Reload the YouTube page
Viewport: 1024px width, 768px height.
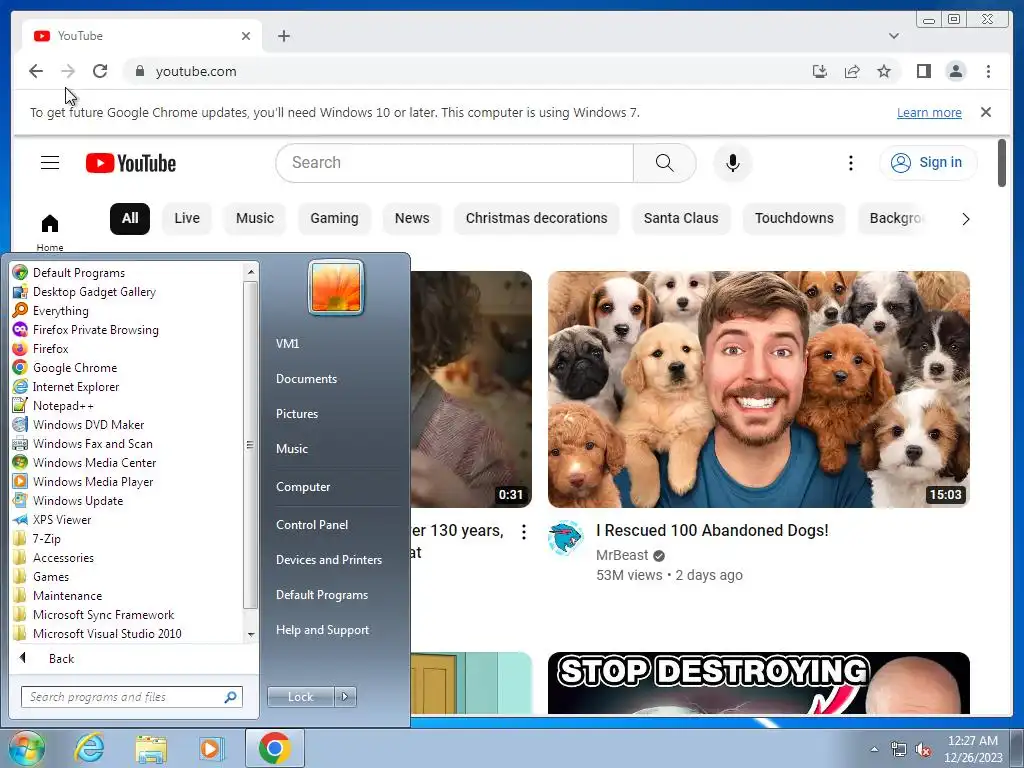(100, 71)
